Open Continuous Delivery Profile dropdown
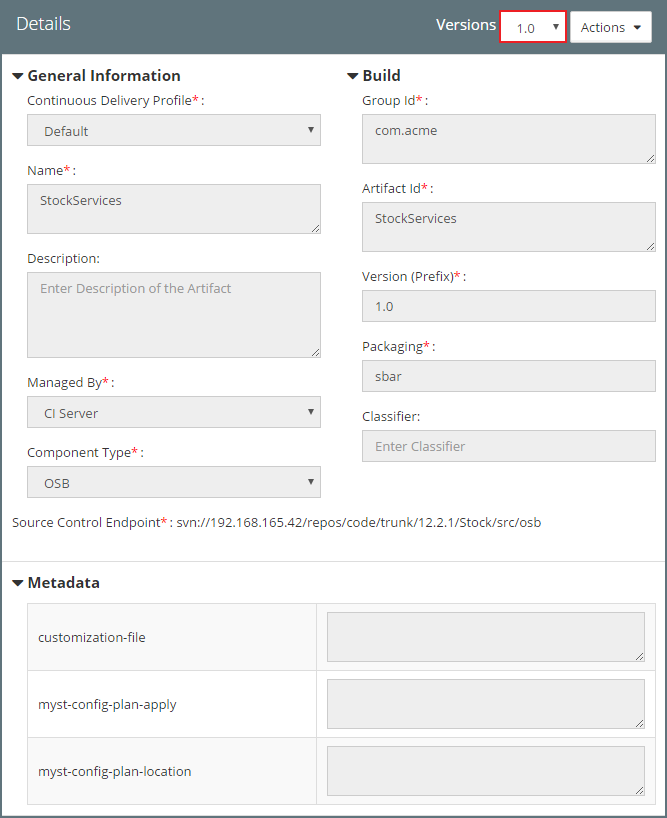667x818 pixels. [x=174, y=130]
